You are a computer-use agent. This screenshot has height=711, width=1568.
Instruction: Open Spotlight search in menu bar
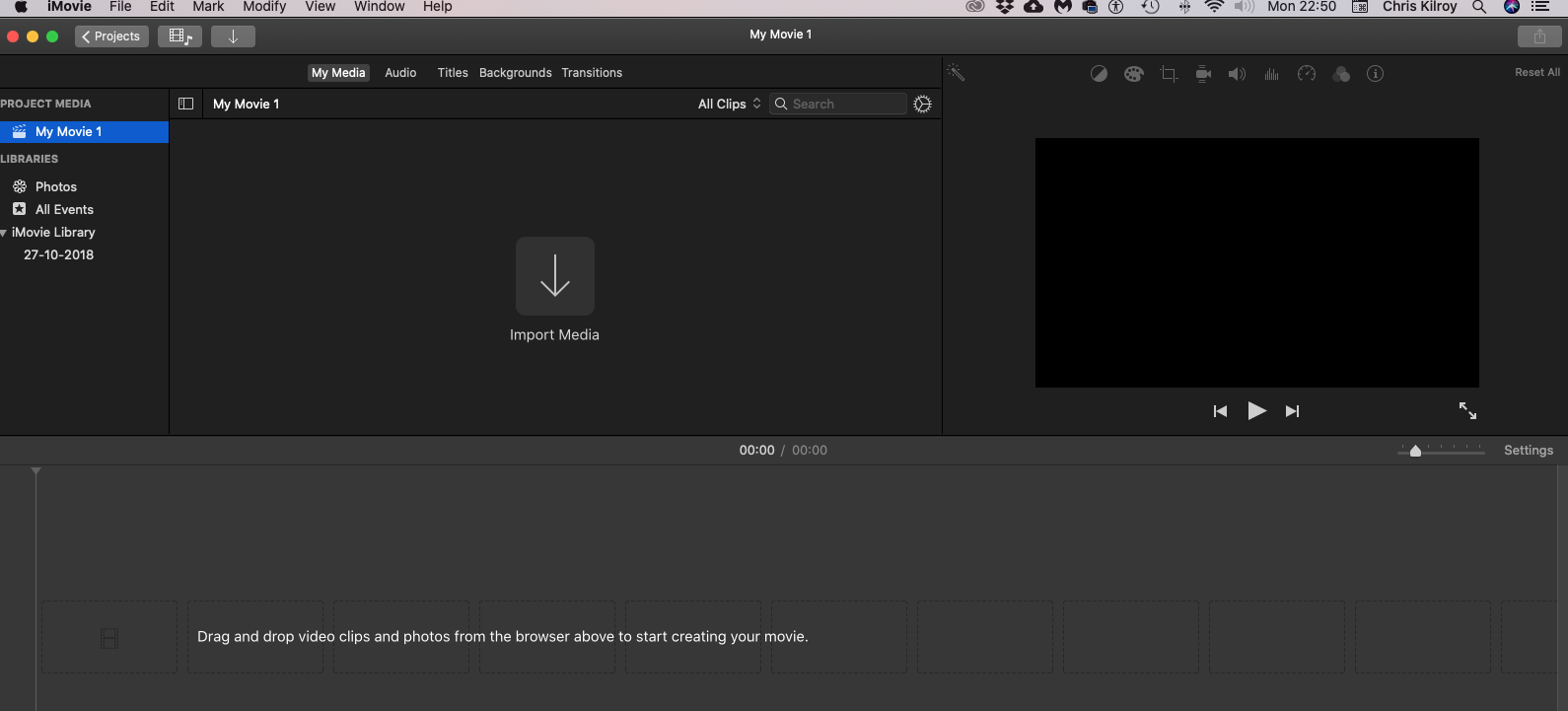[1479, 7]
